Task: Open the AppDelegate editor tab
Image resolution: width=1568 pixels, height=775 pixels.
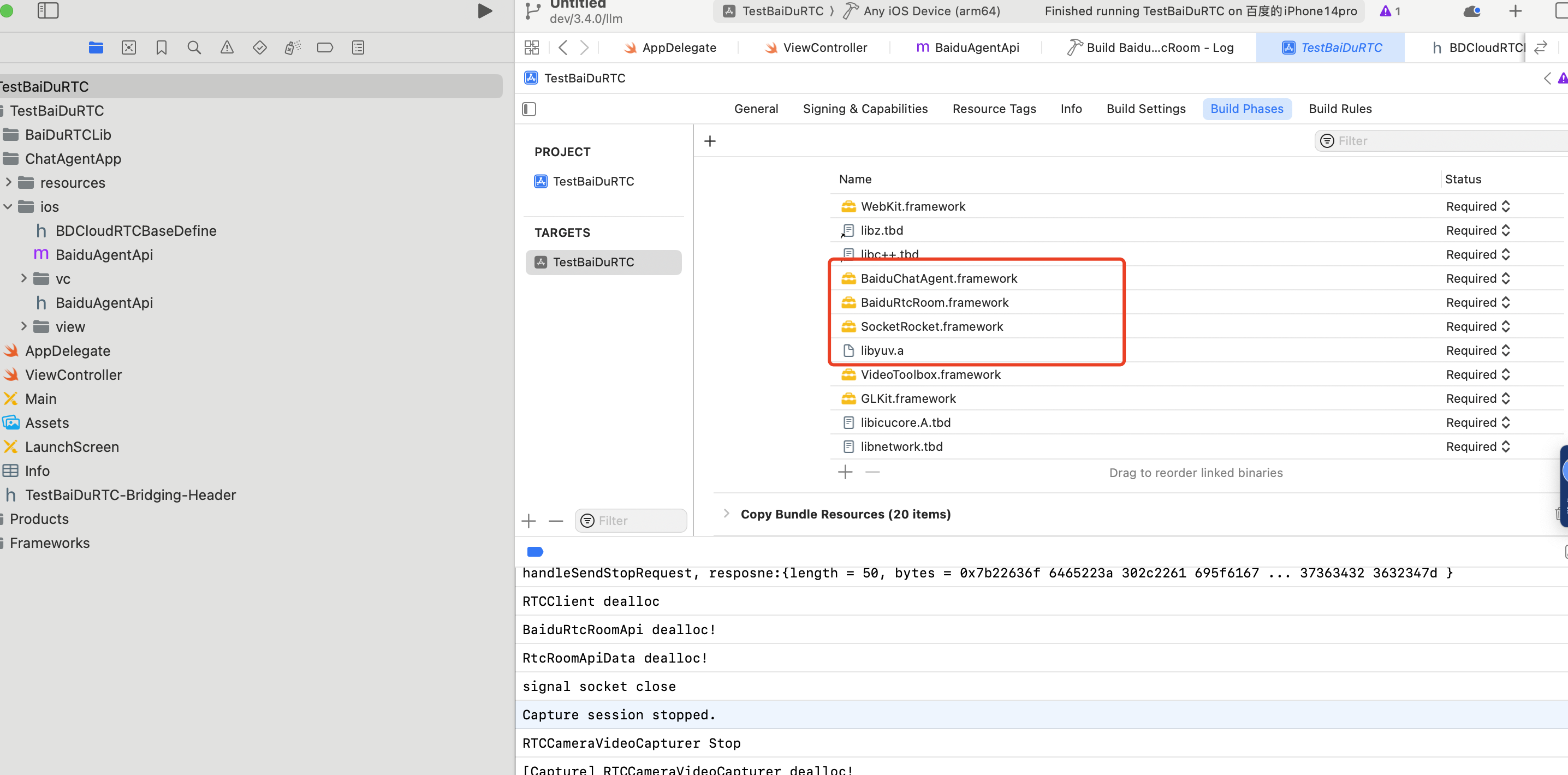Action: tap(670, 47)
